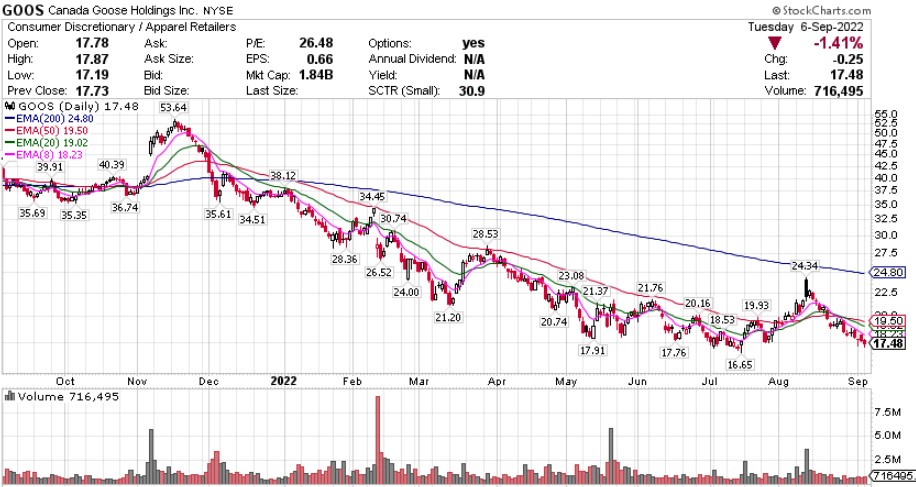Click the volume bars icon beside Volume
Image resolution: width=916 pixels, height=487 pixels.
point(10,396)
